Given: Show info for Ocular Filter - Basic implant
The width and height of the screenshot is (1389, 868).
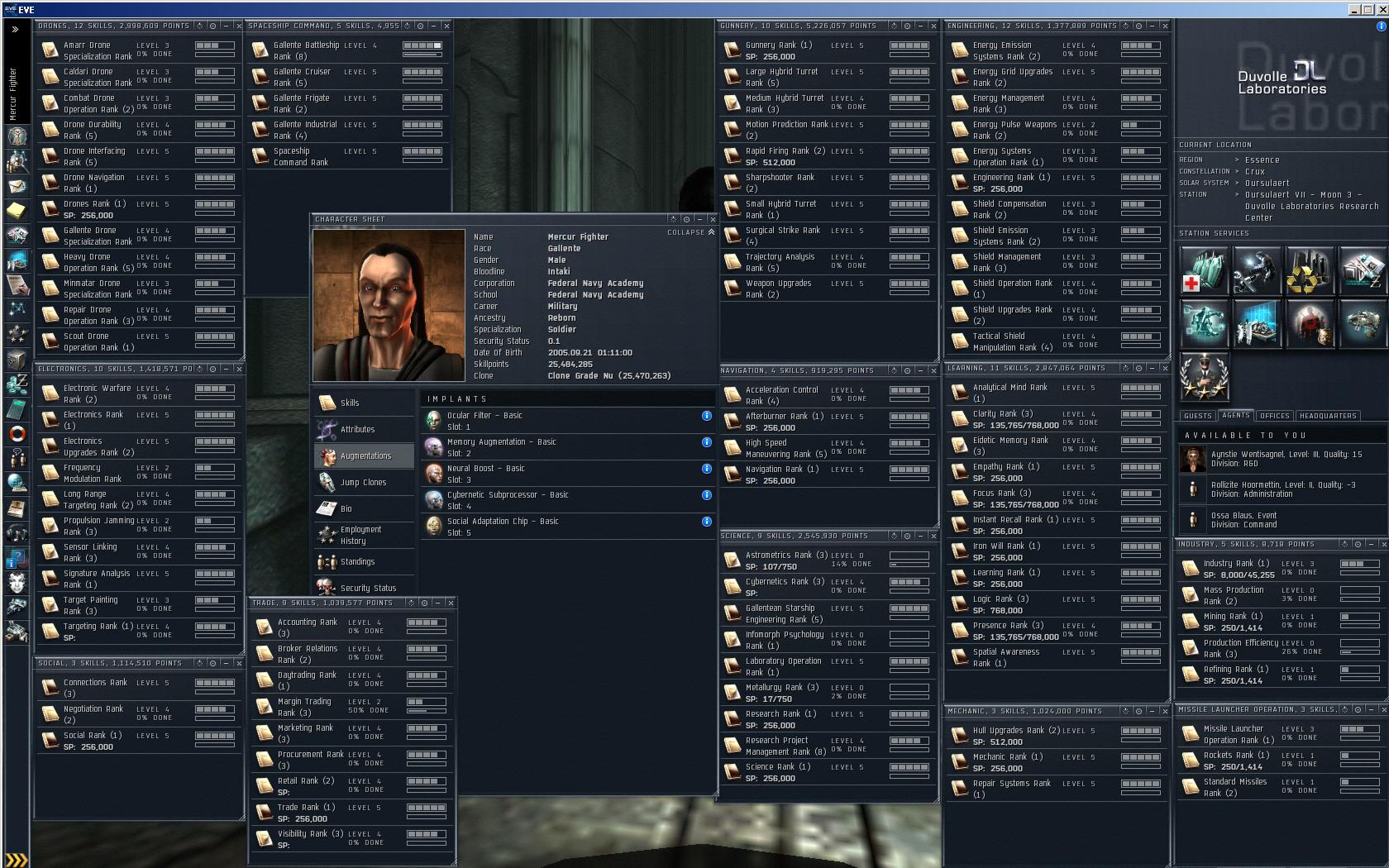Looking at the screenshot, I should click(707, 416).
